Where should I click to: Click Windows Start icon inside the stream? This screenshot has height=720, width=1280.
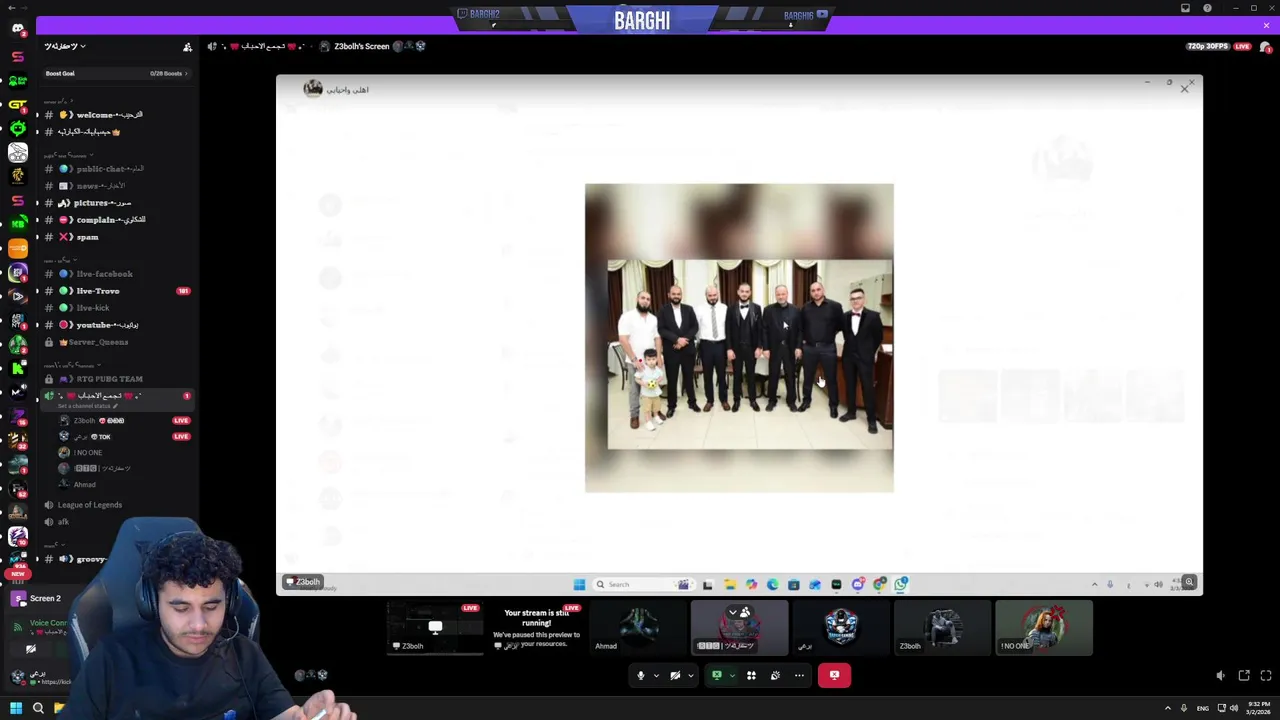579,585
